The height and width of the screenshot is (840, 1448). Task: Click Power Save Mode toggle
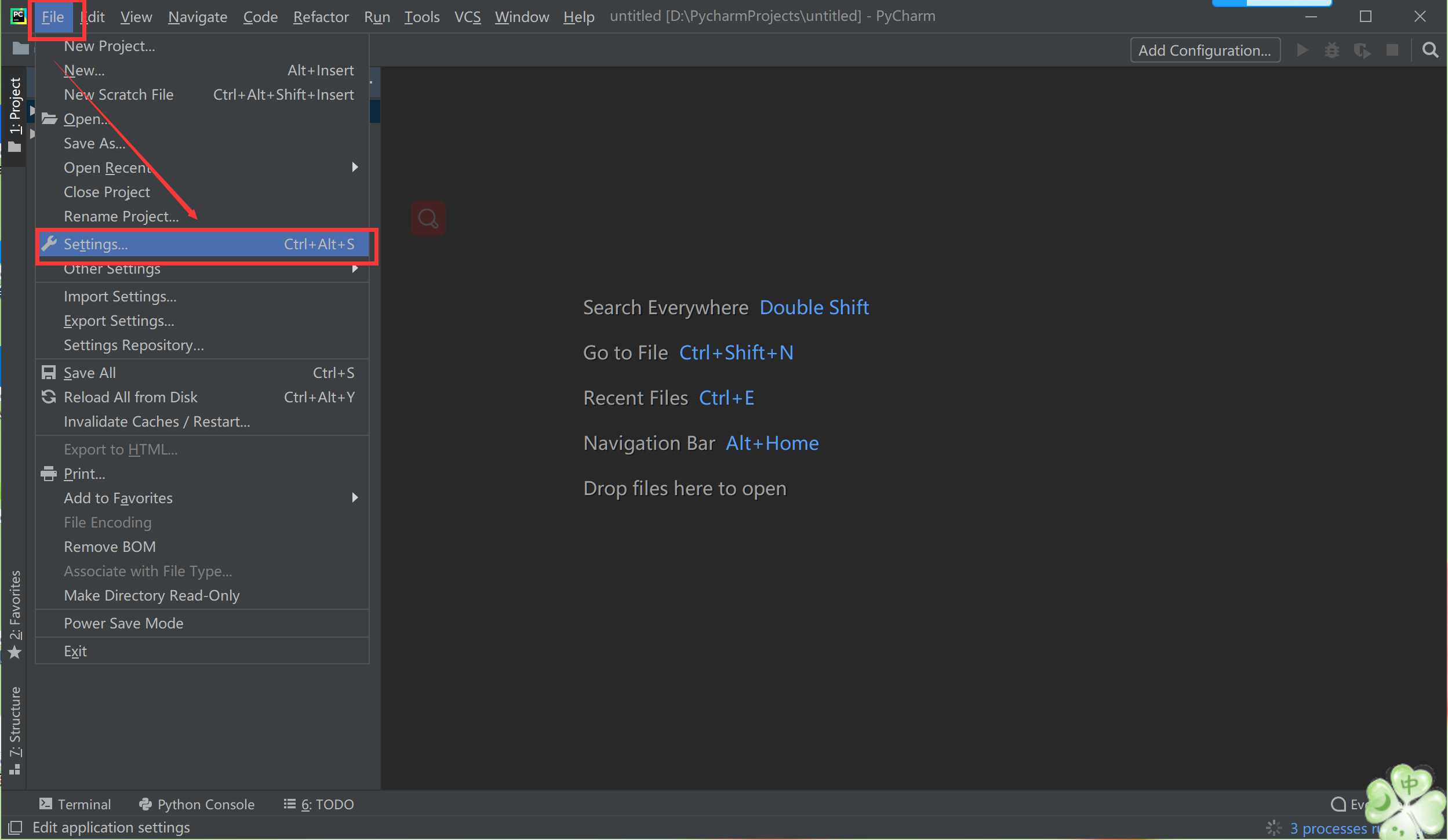(x=123, y=623)
